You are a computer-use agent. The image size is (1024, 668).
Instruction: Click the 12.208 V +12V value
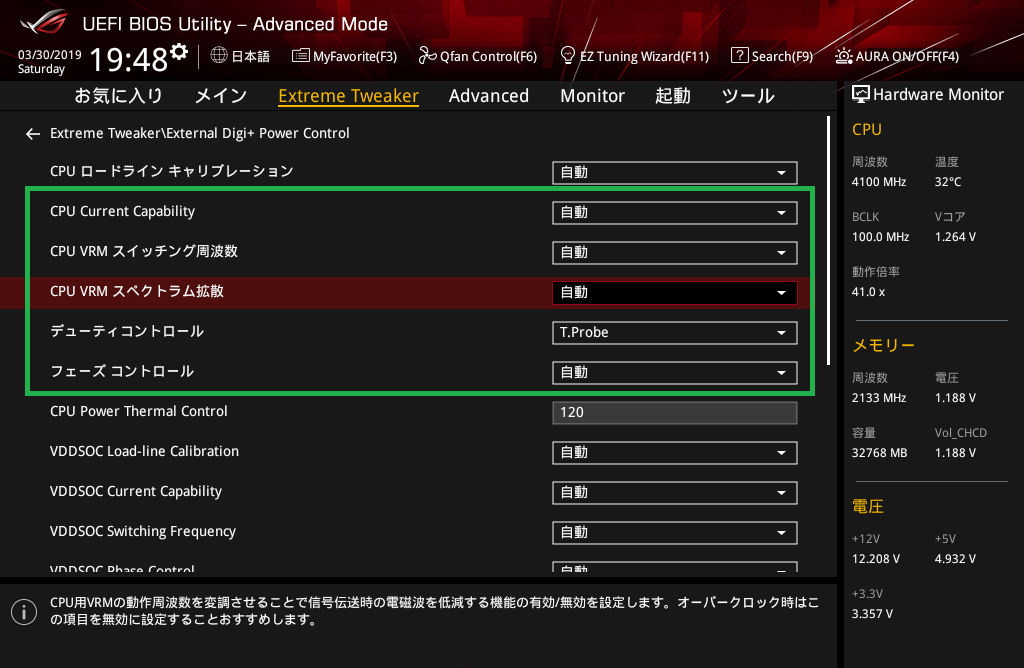(x=876, y=559)
